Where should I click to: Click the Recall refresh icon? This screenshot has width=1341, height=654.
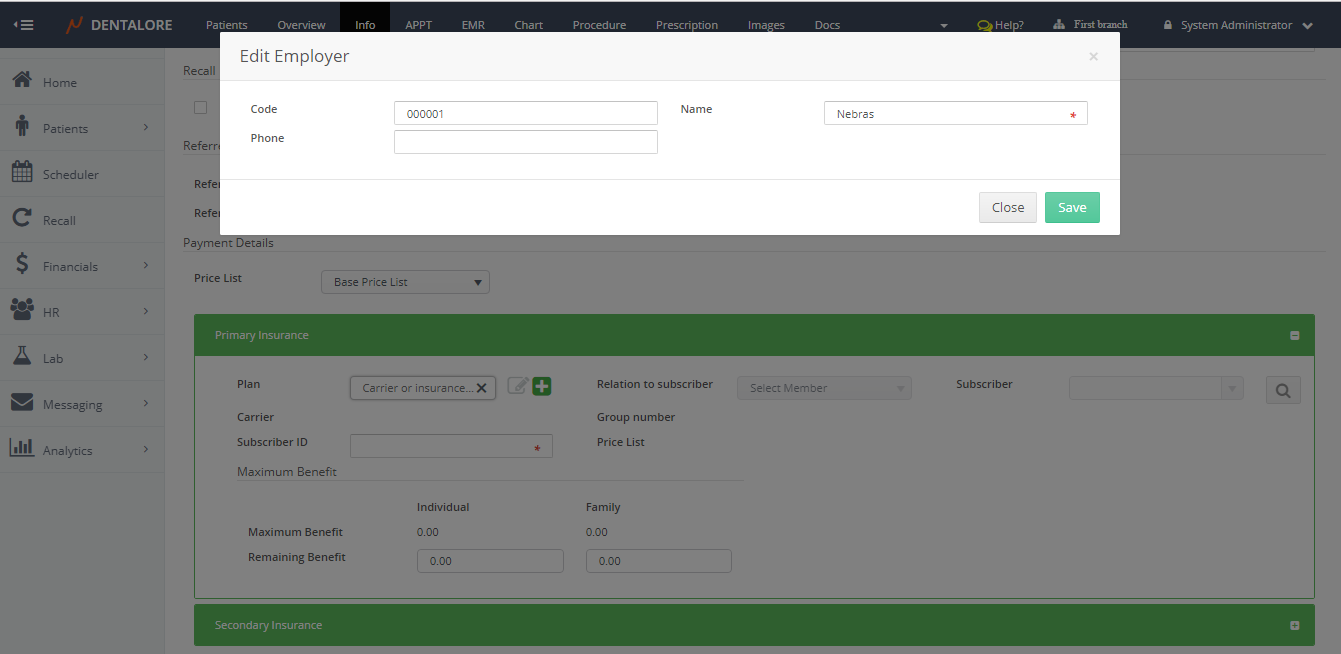click(22, 219)
